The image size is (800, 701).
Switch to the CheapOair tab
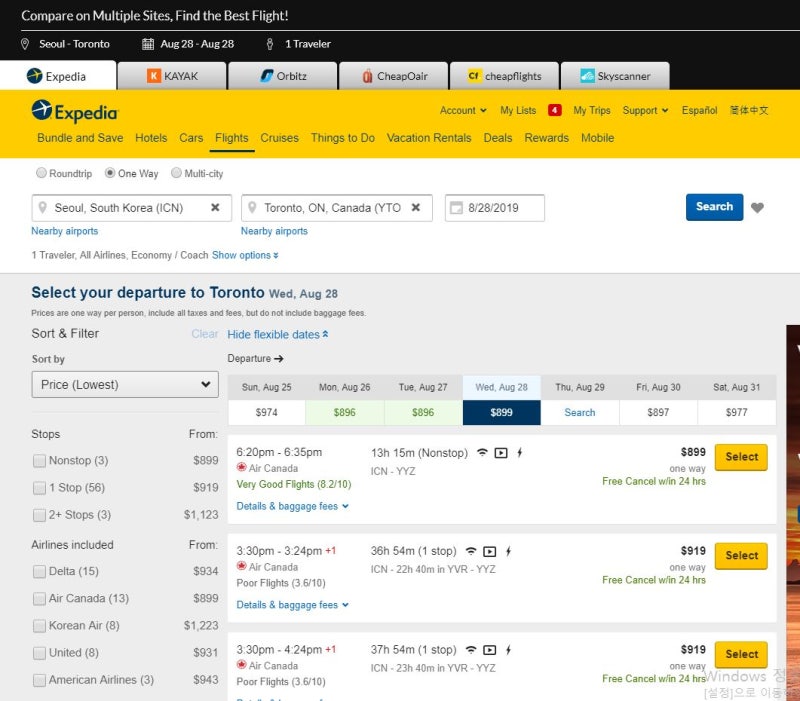coord(393,76)
